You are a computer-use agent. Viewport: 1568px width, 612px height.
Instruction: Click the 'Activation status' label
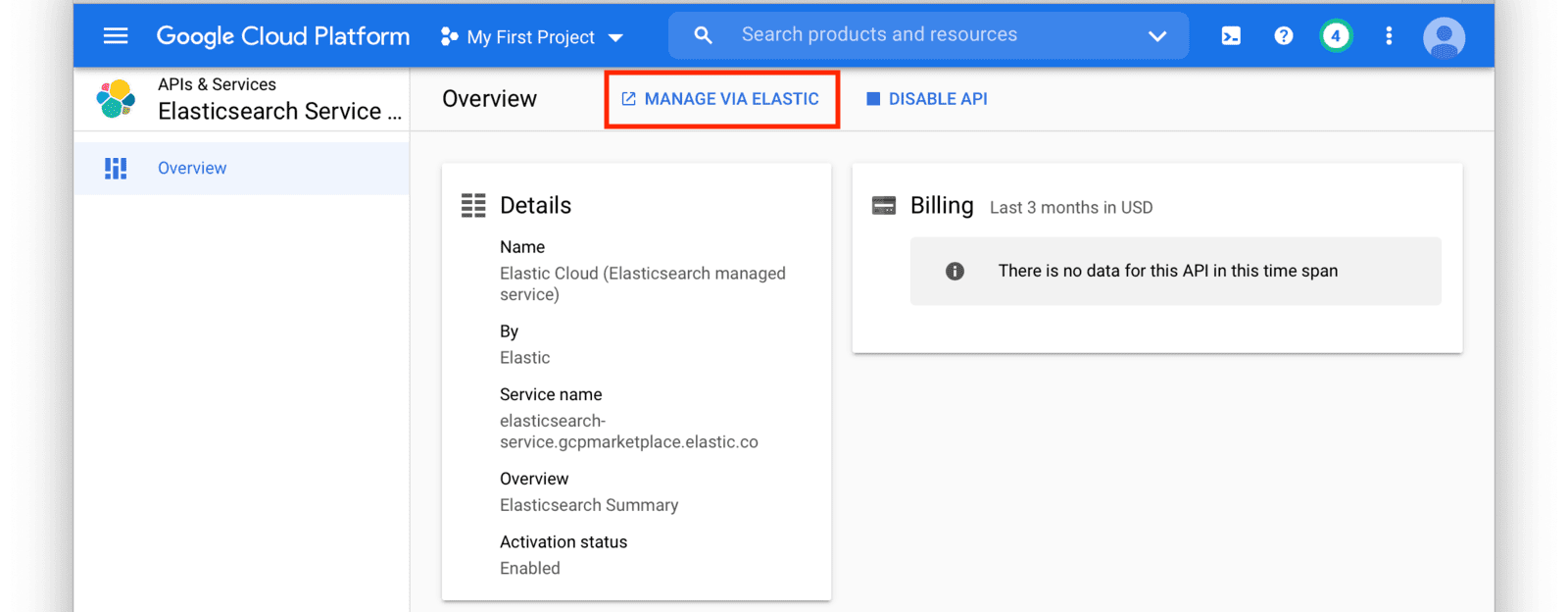click(563, 542)
